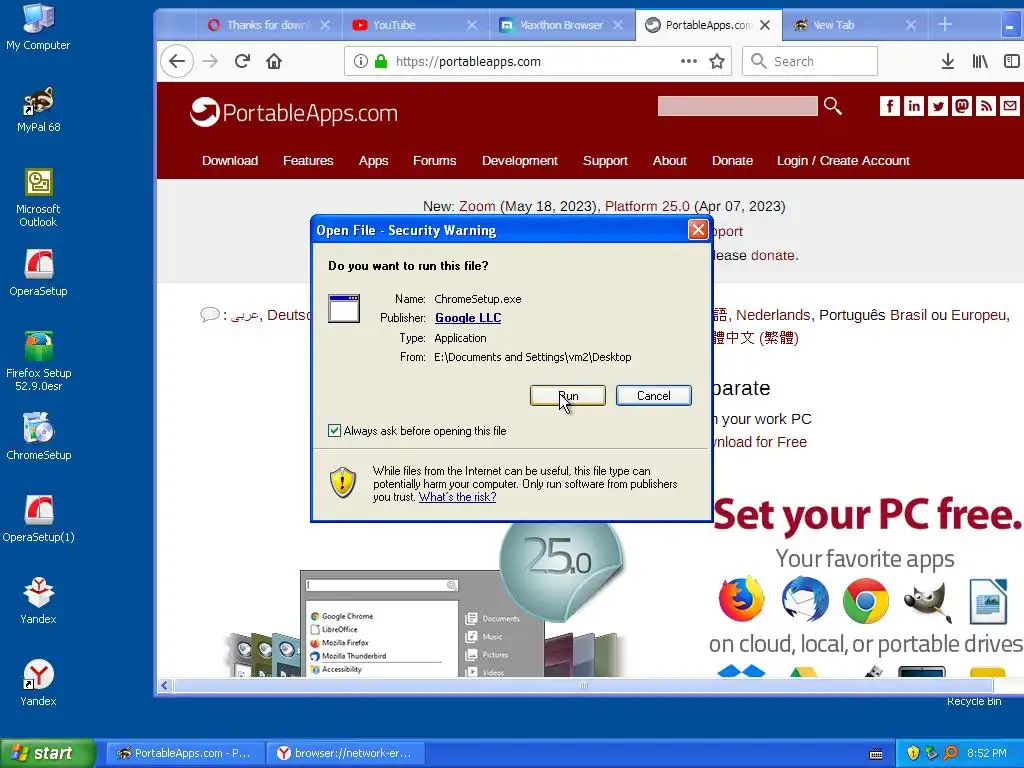Switch to Yandex browser taskbar button
The width and height of the screenshot is (1024, 768).
pyautogui.click(x=345, y=753)
